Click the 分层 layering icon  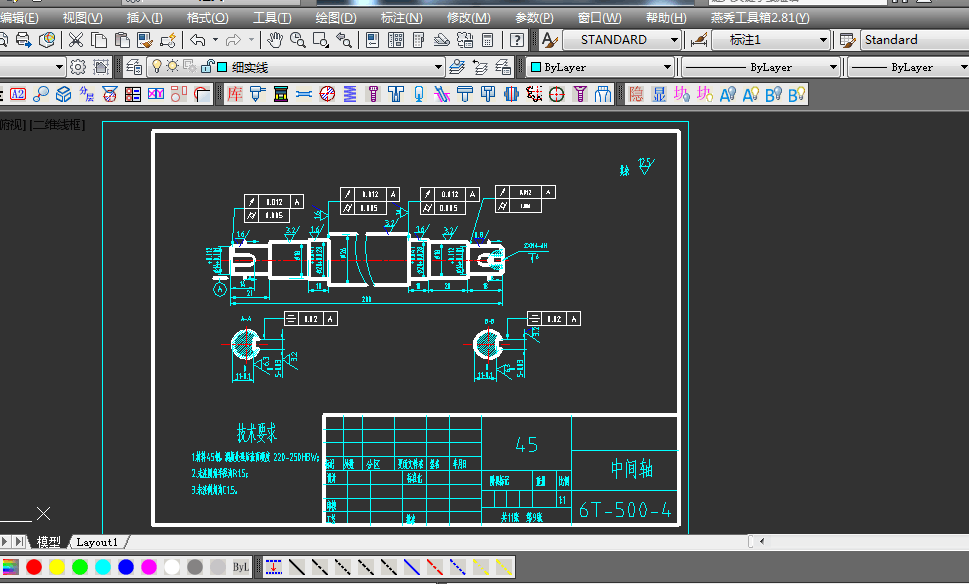coord(87,94)
